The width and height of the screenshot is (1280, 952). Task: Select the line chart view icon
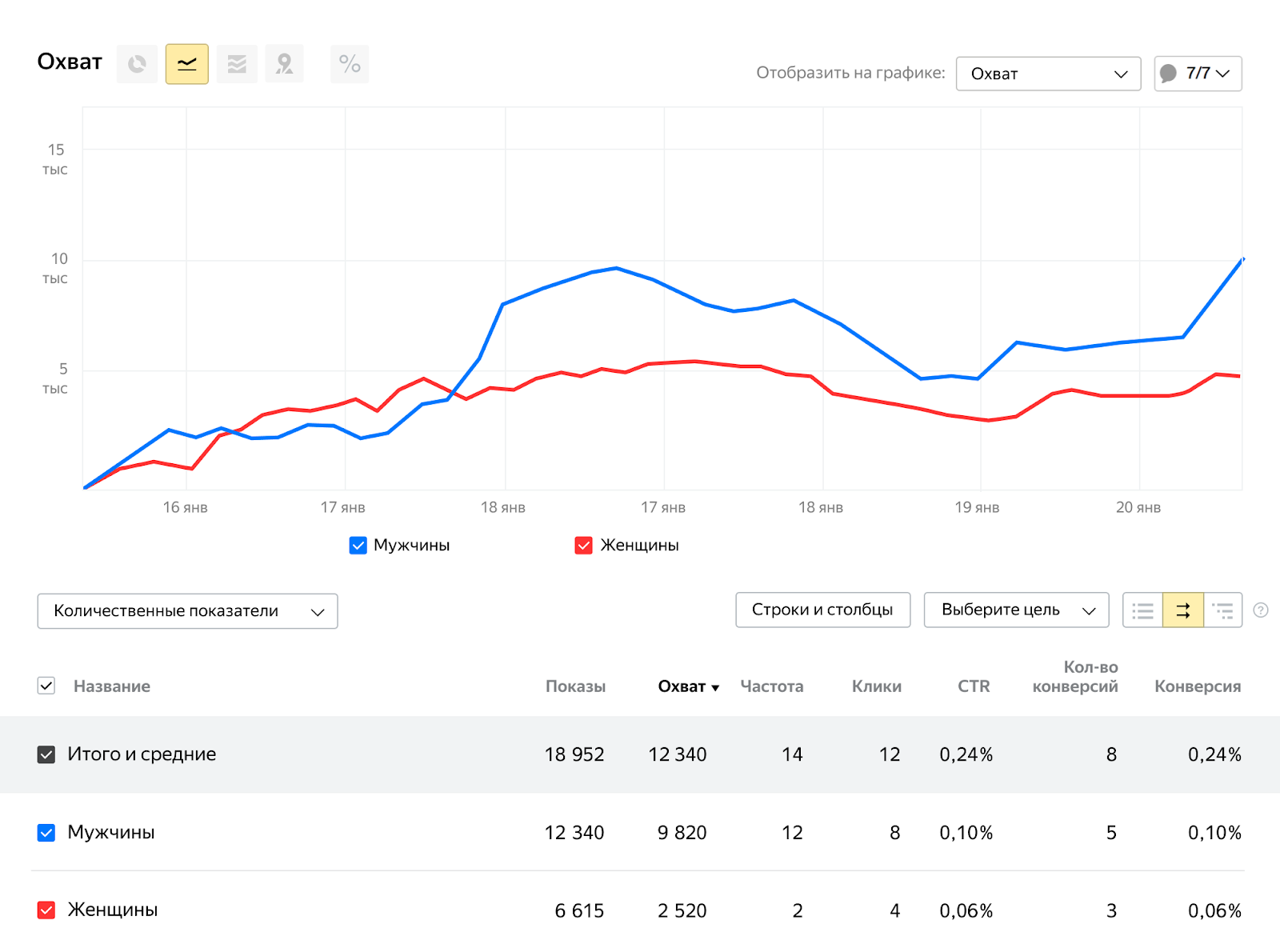pyautogui.click(x=187, y=64)
